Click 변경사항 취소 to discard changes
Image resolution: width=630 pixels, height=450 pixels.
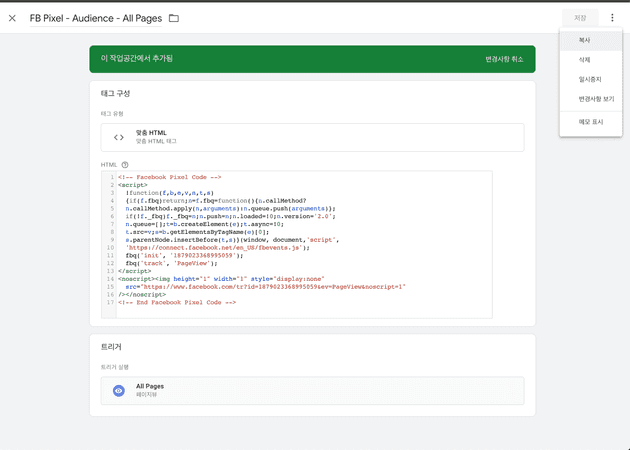click(x=504, y=59)
